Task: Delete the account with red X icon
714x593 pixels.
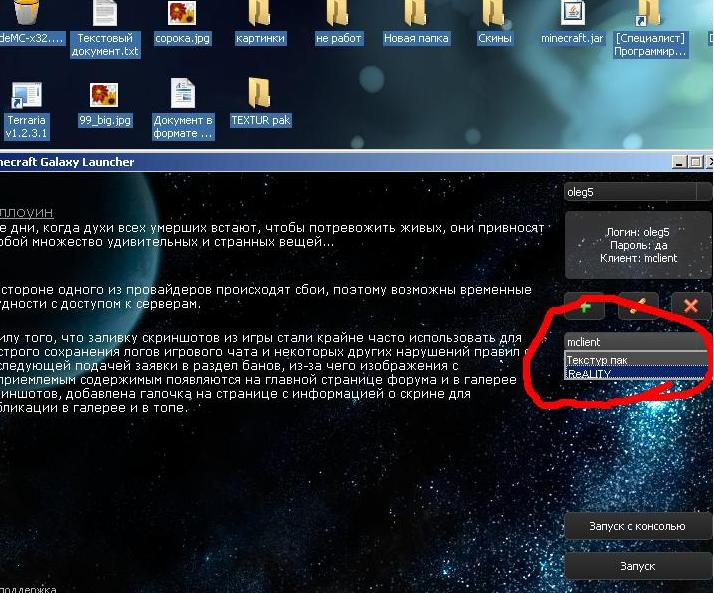Action: coord(691,307)
